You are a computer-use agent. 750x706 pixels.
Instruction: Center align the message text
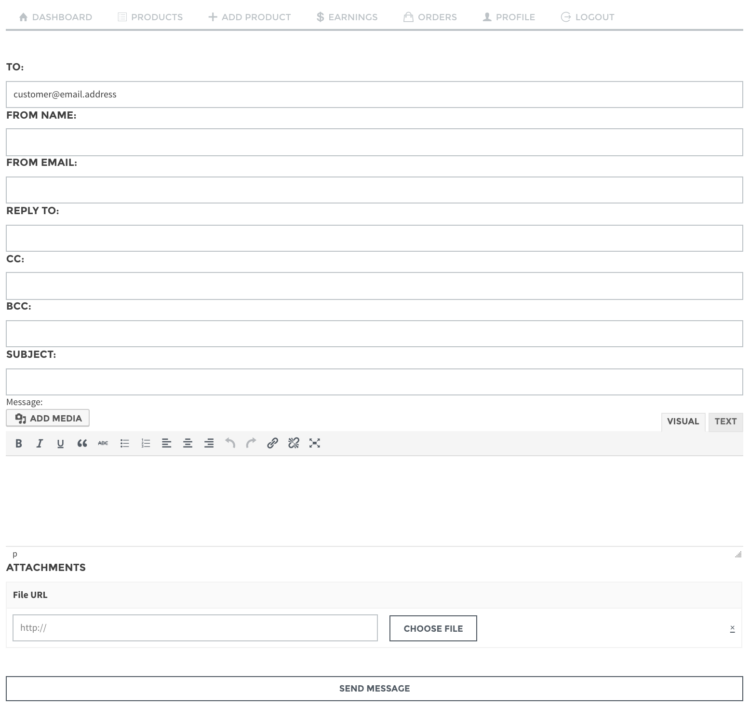click(x=187, y=443)
